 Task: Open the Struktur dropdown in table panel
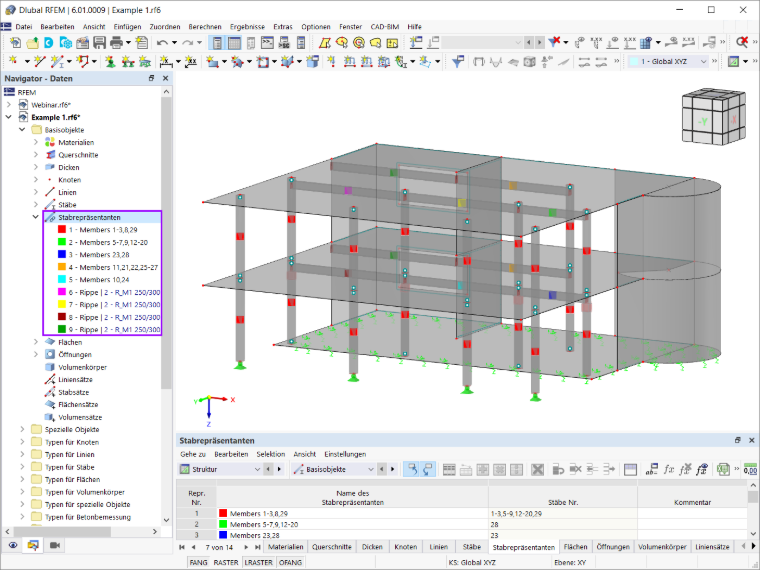[x=221, y=469]
